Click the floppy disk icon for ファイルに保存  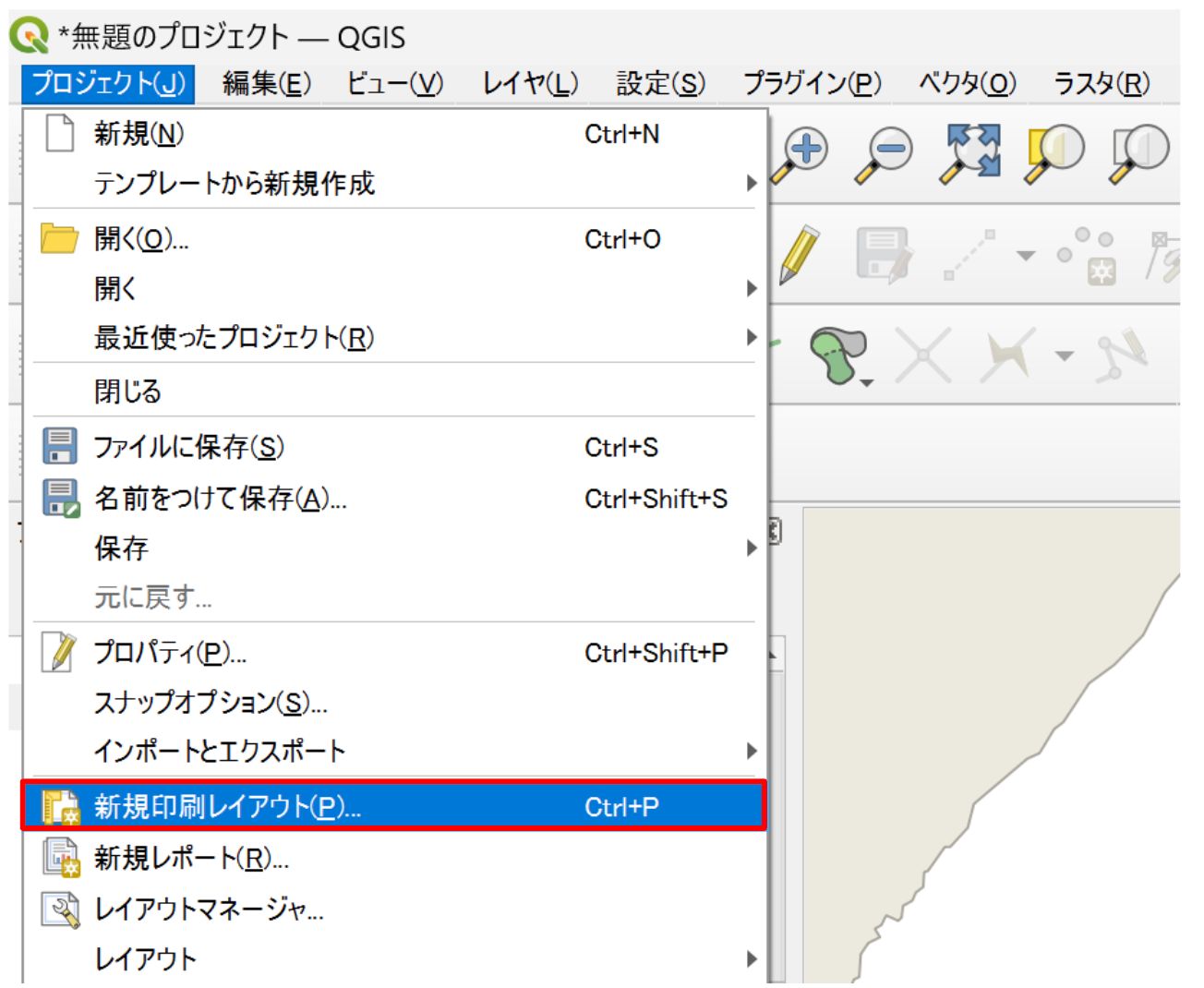60,446
